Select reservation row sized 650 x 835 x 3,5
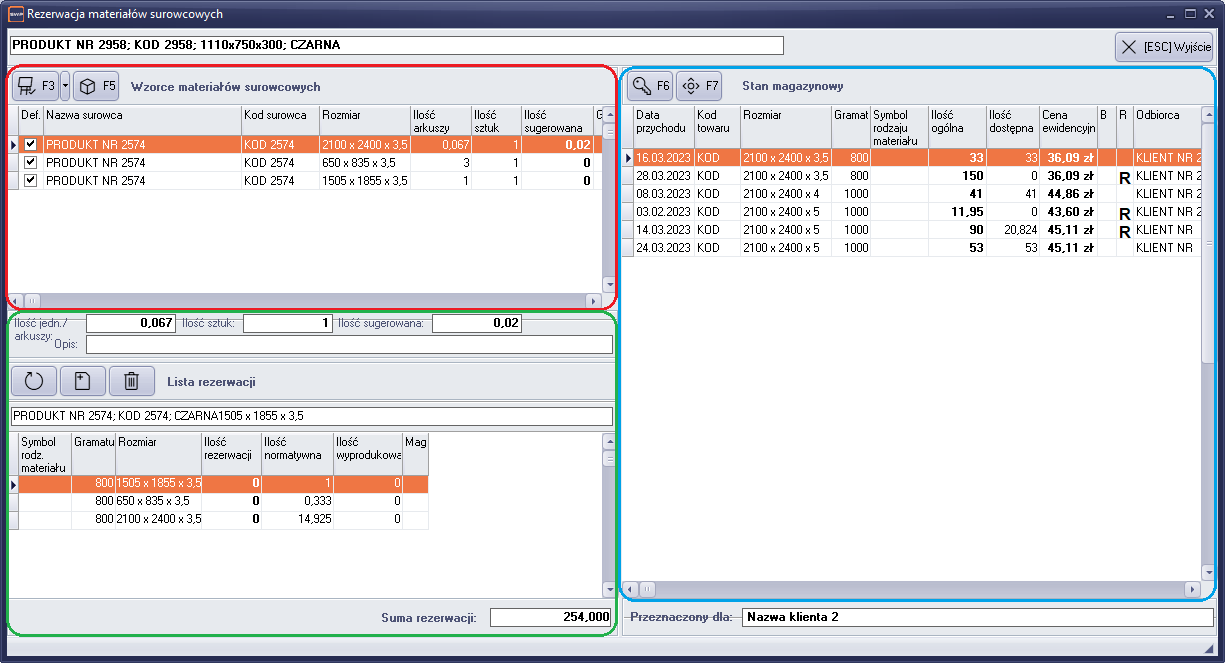The height and width of the screenshot is (663, 1225). point(158,501)
